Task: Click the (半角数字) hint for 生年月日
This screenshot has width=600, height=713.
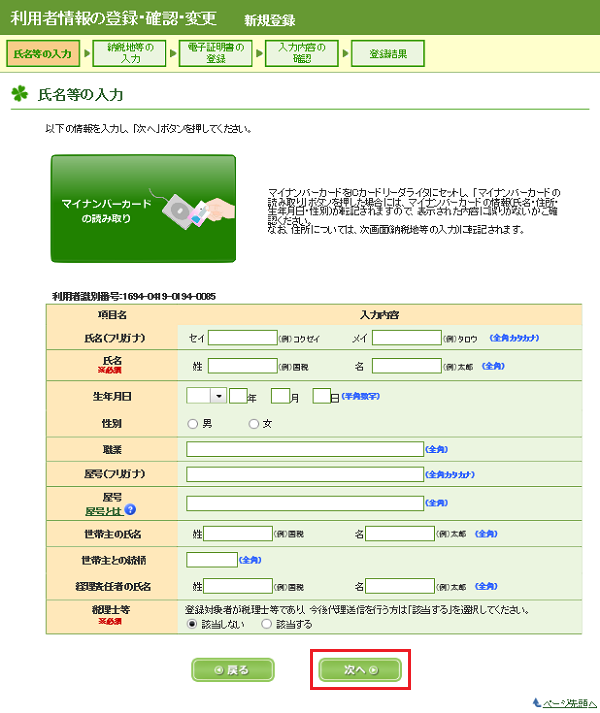Action: click(x=361, y=396)
